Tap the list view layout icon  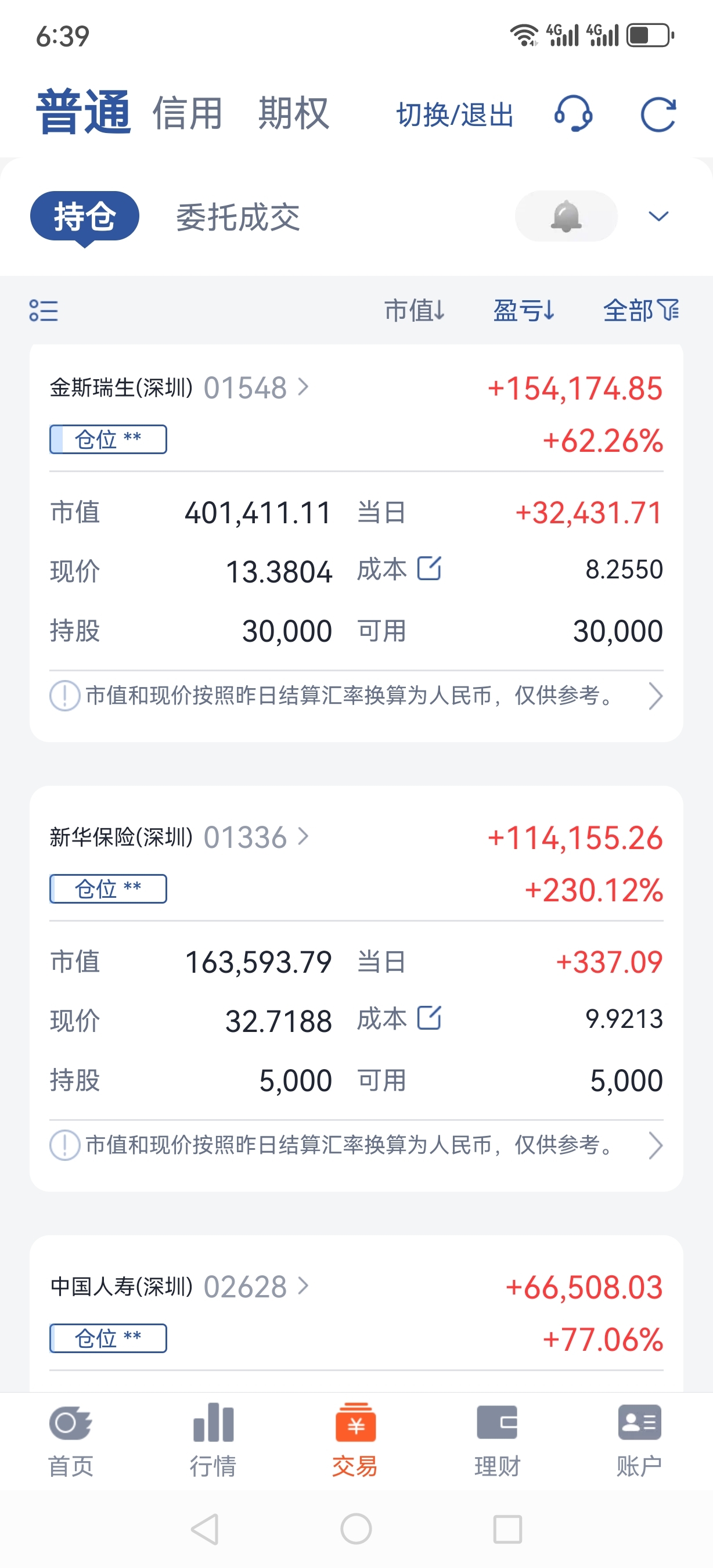pos(44,311)
